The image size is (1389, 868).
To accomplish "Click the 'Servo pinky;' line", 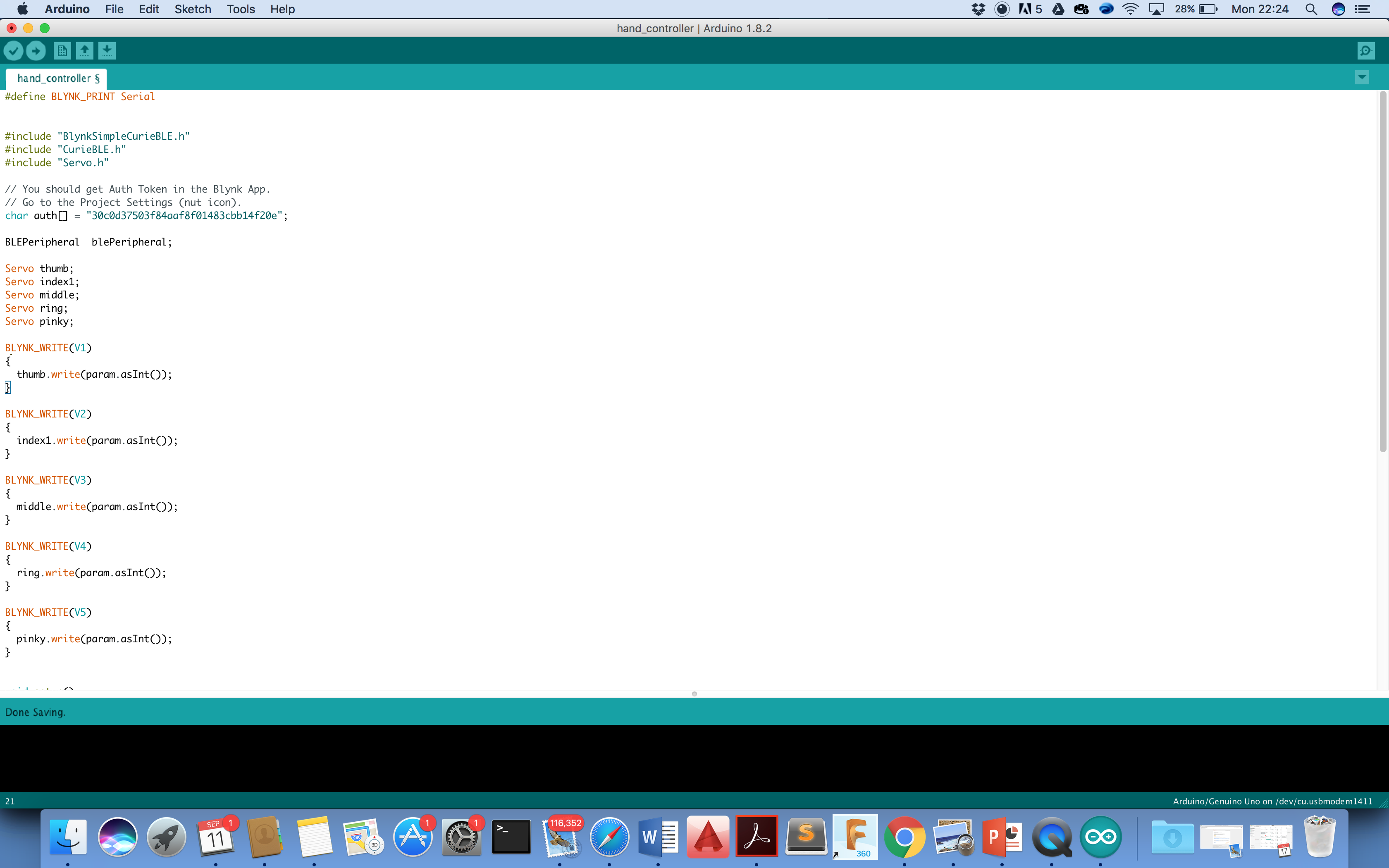I will click(39, 322).
